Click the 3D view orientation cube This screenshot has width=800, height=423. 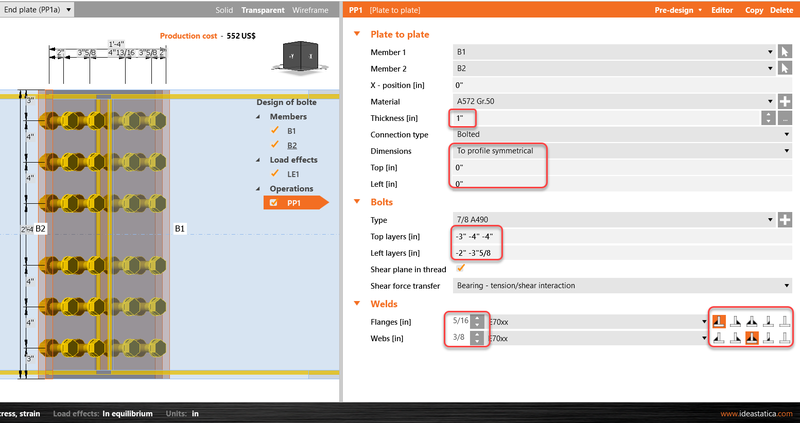click(297, 57)
